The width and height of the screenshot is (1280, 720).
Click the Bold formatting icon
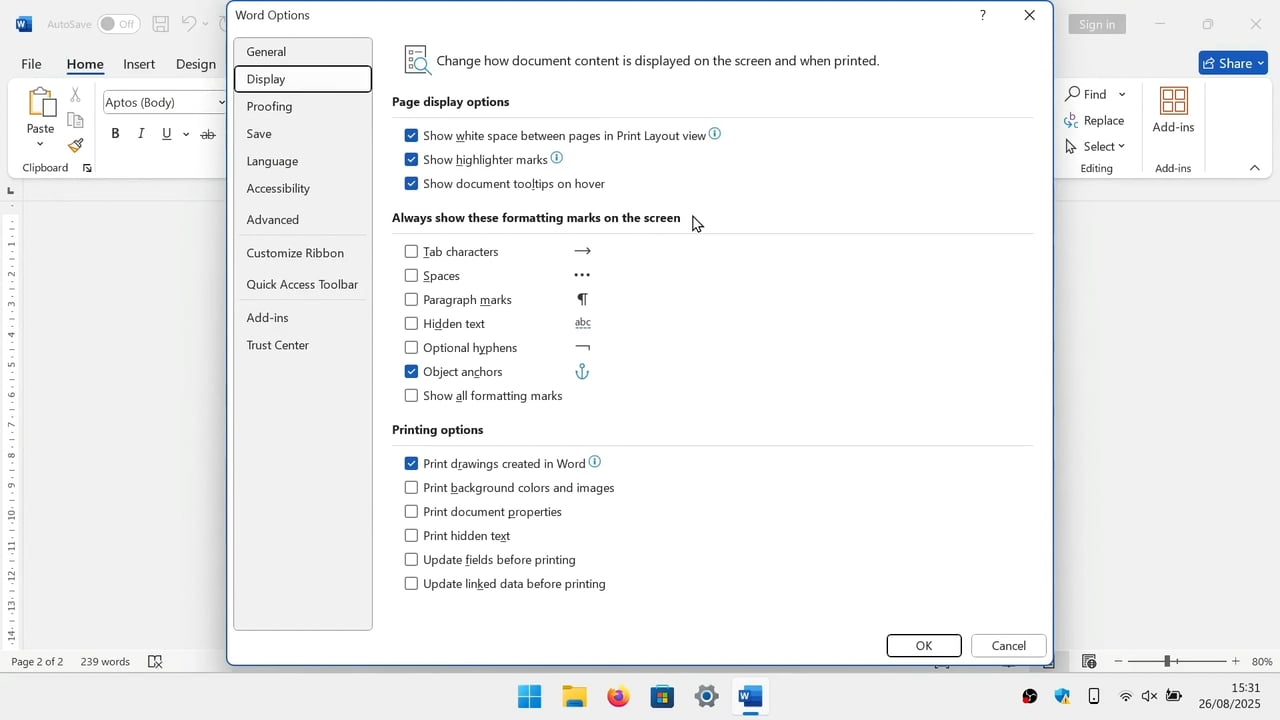[x=115, y=134]
